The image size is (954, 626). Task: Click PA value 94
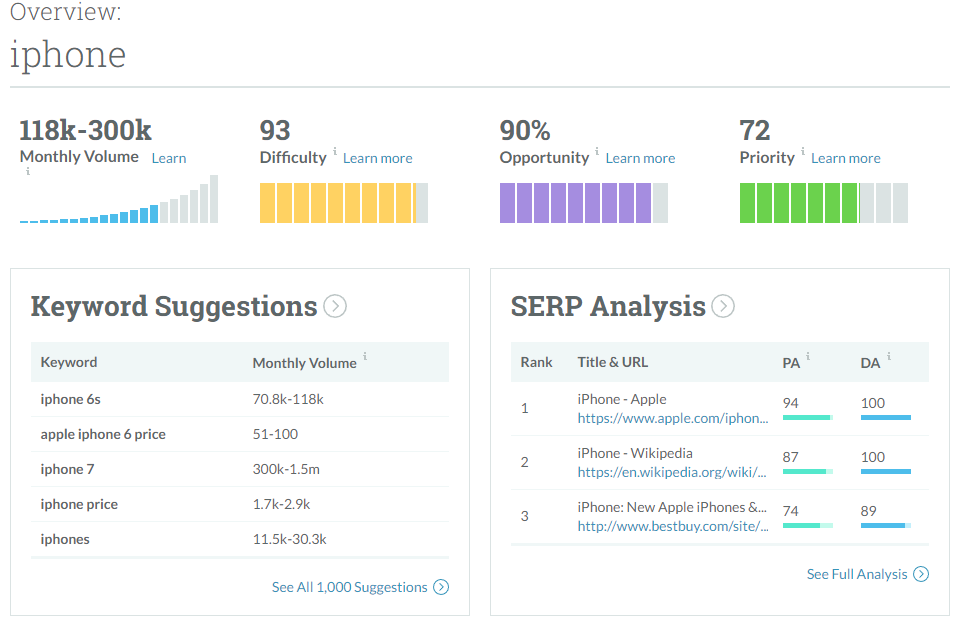[x=790, y=403]
